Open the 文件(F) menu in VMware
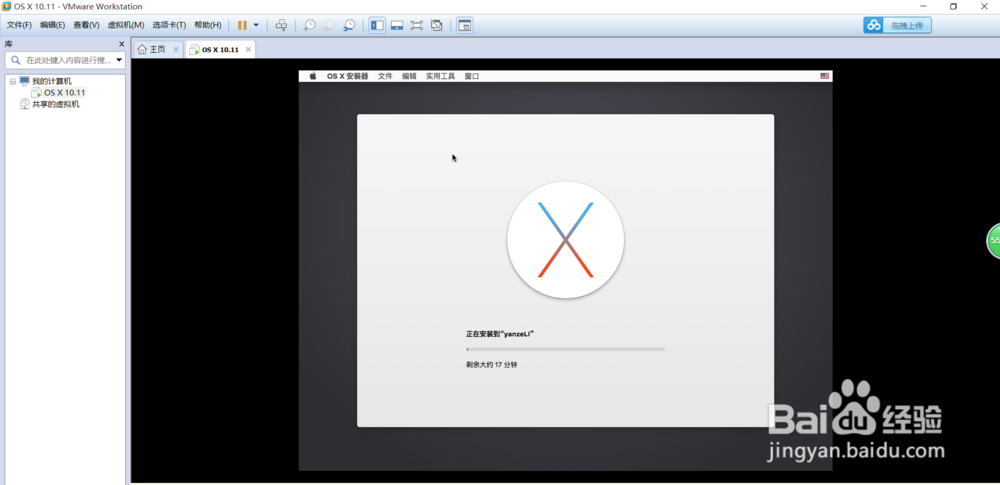This screenshot has height=485, width=1000. click(x=19, y=25)
